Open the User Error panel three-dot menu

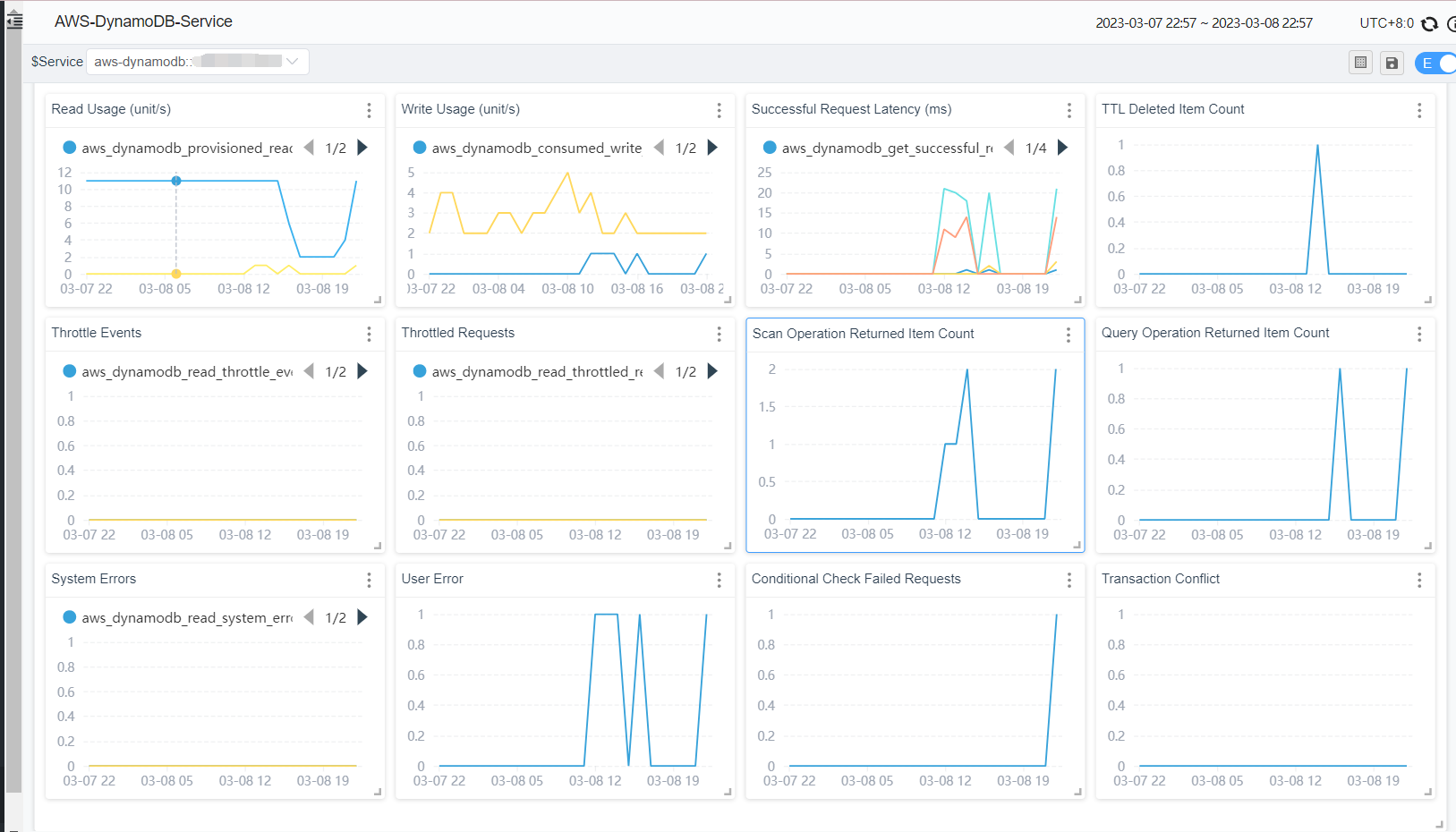point(719,580)
